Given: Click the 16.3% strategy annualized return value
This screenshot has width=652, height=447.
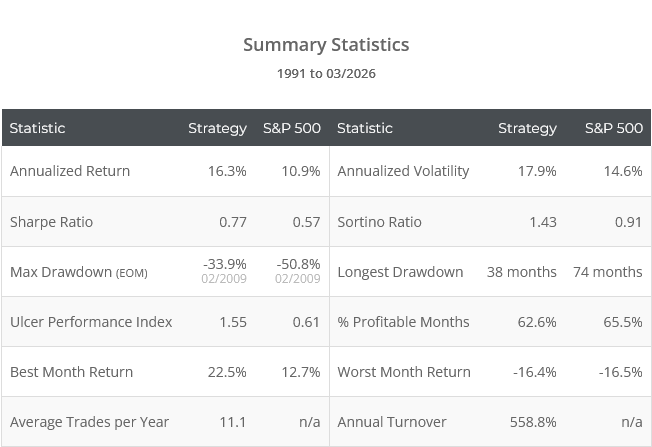Looking at the screenshot, I should pyautogui.click(x=226, y=171).
